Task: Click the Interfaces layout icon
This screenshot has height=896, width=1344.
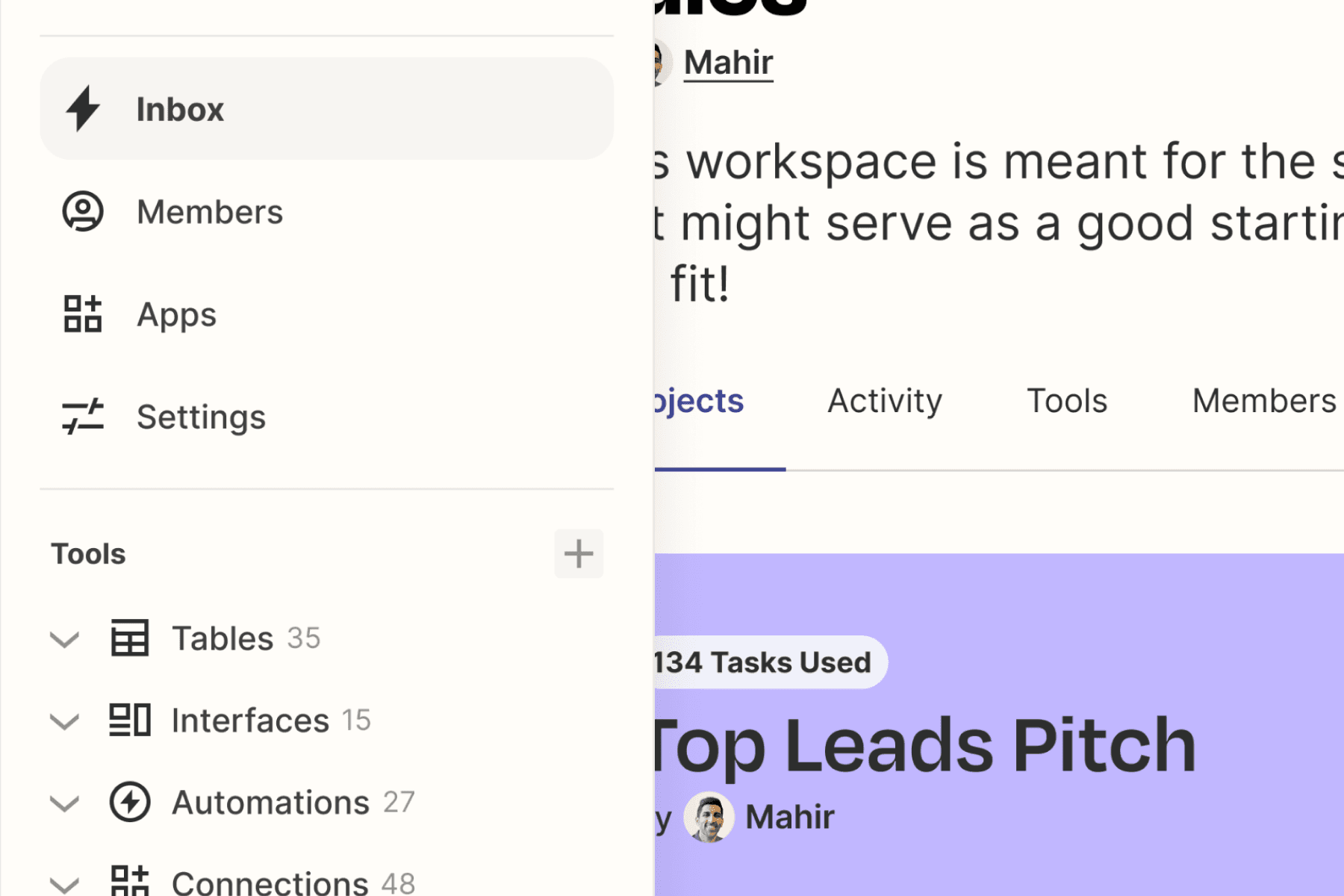Action: tap(130, 721)
